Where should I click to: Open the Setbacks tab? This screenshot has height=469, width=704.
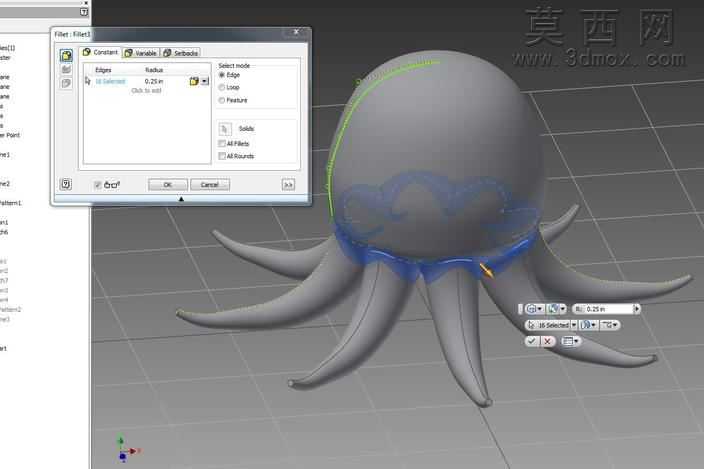tap(181, 53)
